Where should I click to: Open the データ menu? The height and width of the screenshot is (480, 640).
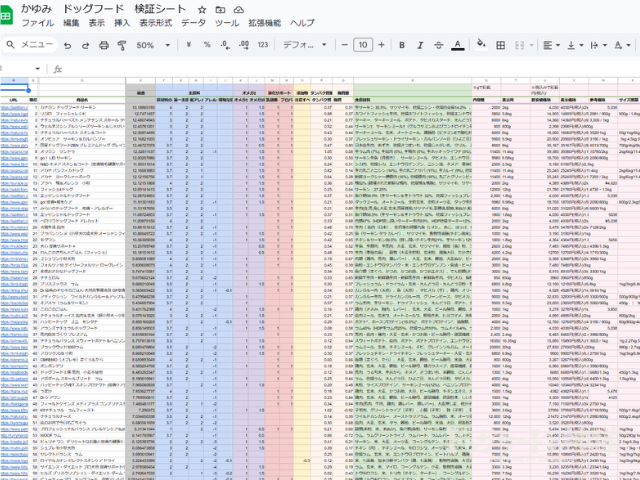pyautogui.click(x=193, y=23)
